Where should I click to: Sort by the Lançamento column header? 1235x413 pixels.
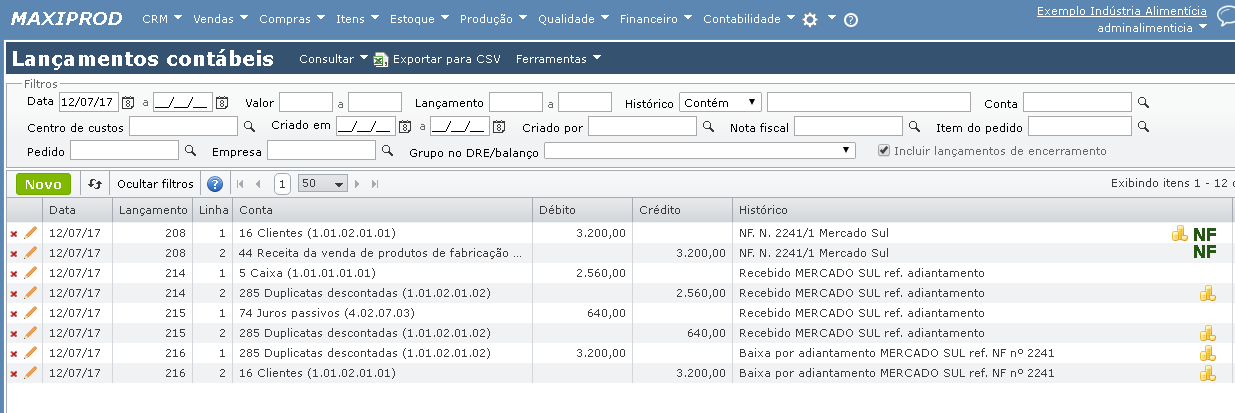pyautogui.click(x=152, y=210)
